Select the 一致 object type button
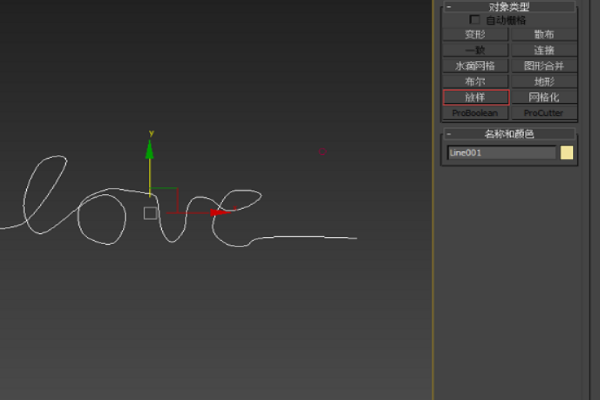Screen dimensions: 600x400 475,50
